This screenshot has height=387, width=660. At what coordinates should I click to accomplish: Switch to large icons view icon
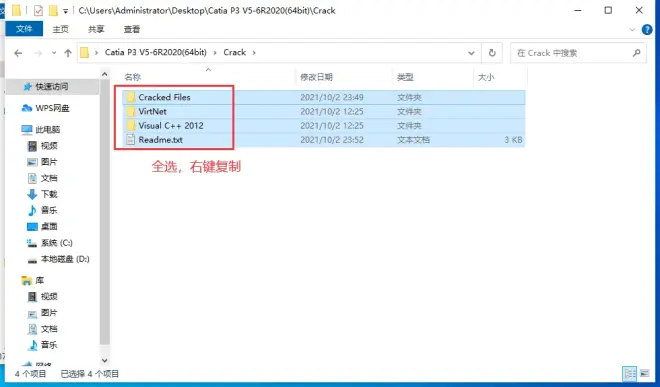[644, 374]
